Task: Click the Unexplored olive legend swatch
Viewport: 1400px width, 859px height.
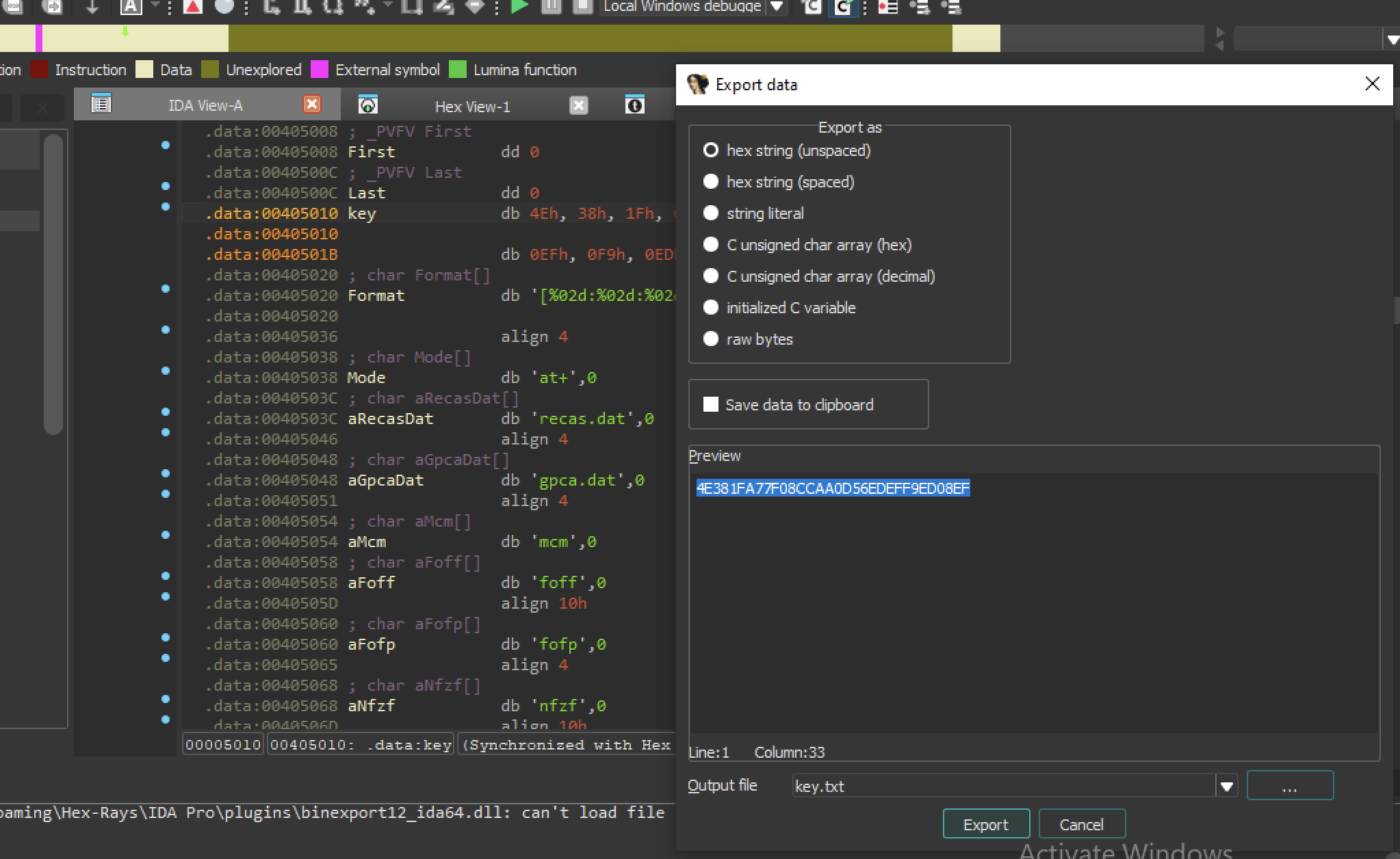Action: pos(211,69)
